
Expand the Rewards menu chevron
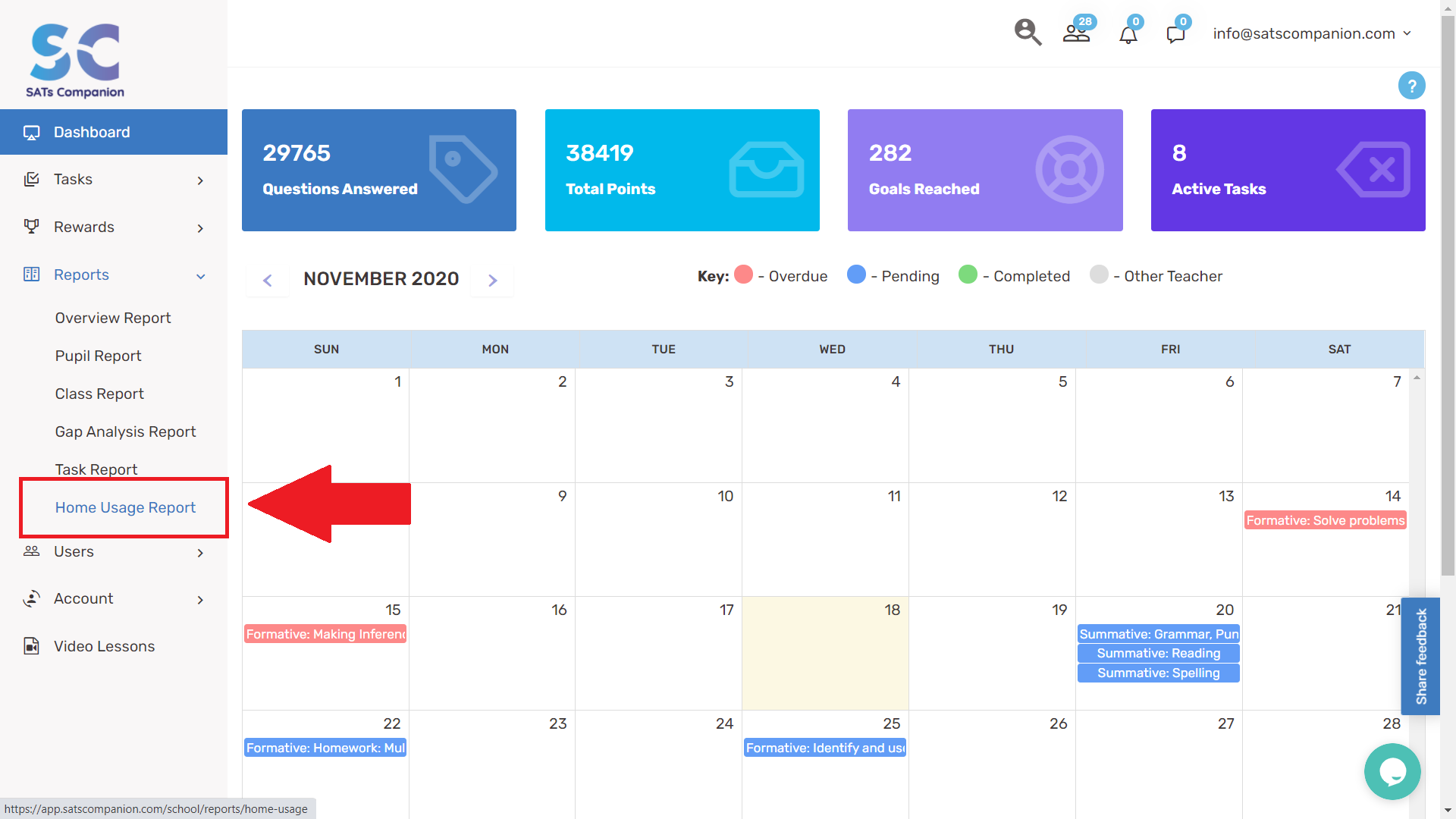pos(200,228)
